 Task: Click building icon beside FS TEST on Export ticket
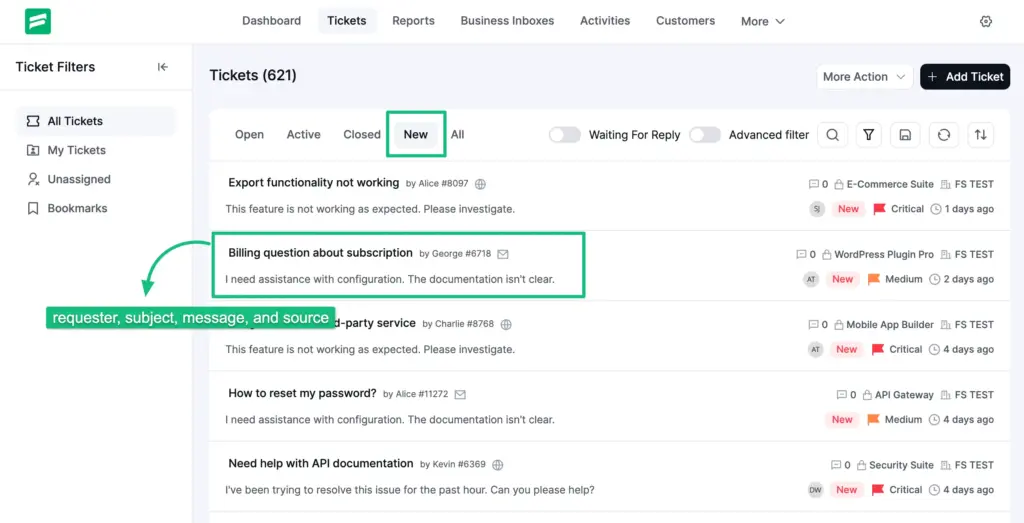[945, 184]
